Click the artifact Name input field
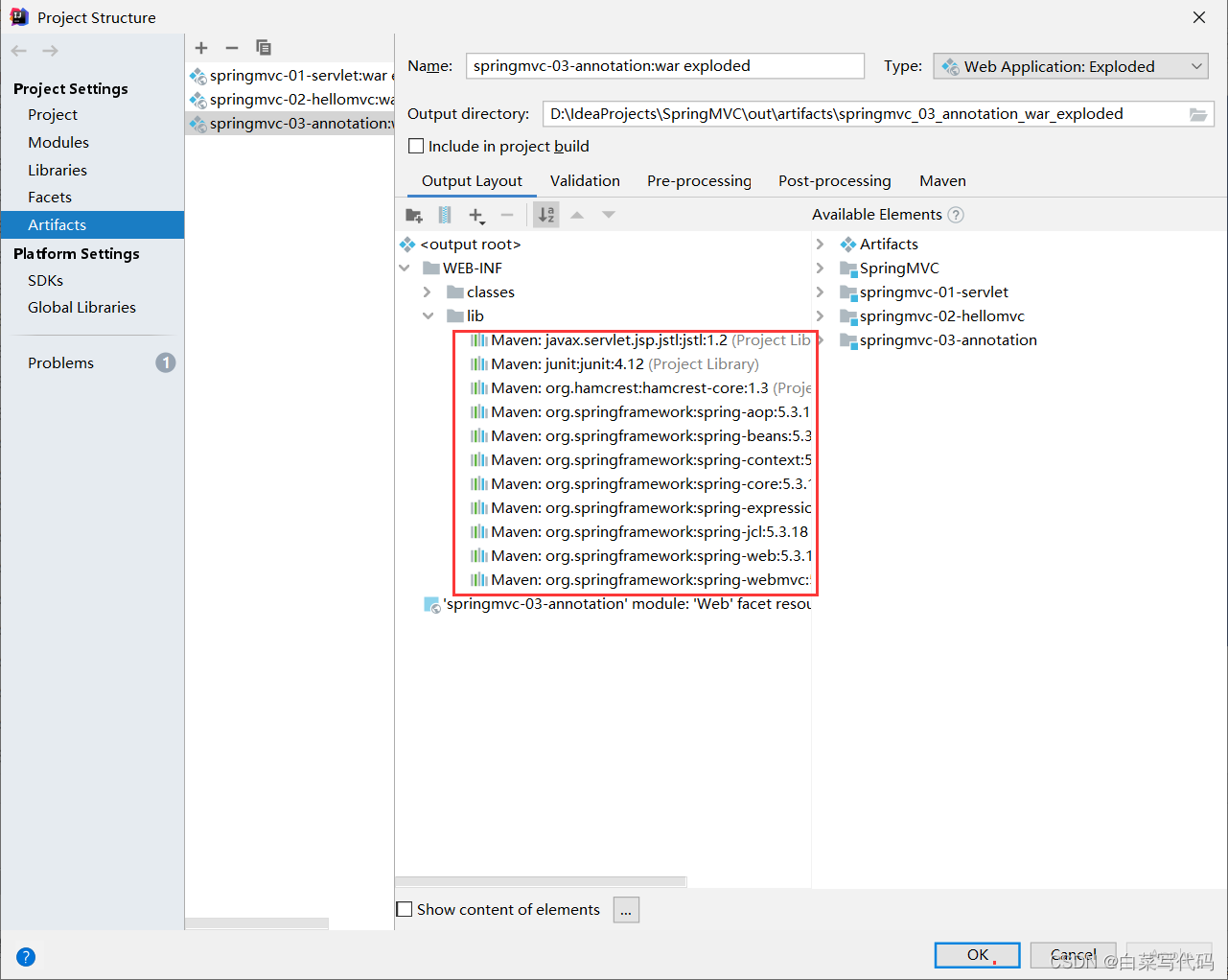The width and height of the screenshot is (1228, 980). tap(665, 66)
